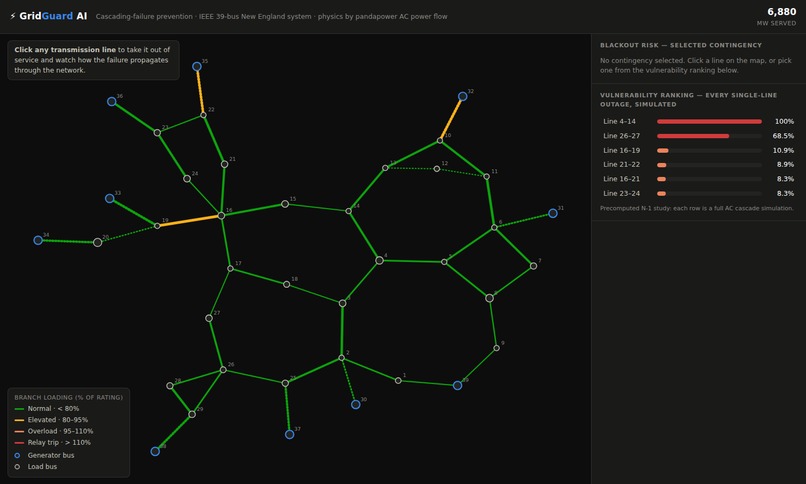806x484 pixels.
Task: Trip the line connecting bus 15 and 16
Action: 253,210
